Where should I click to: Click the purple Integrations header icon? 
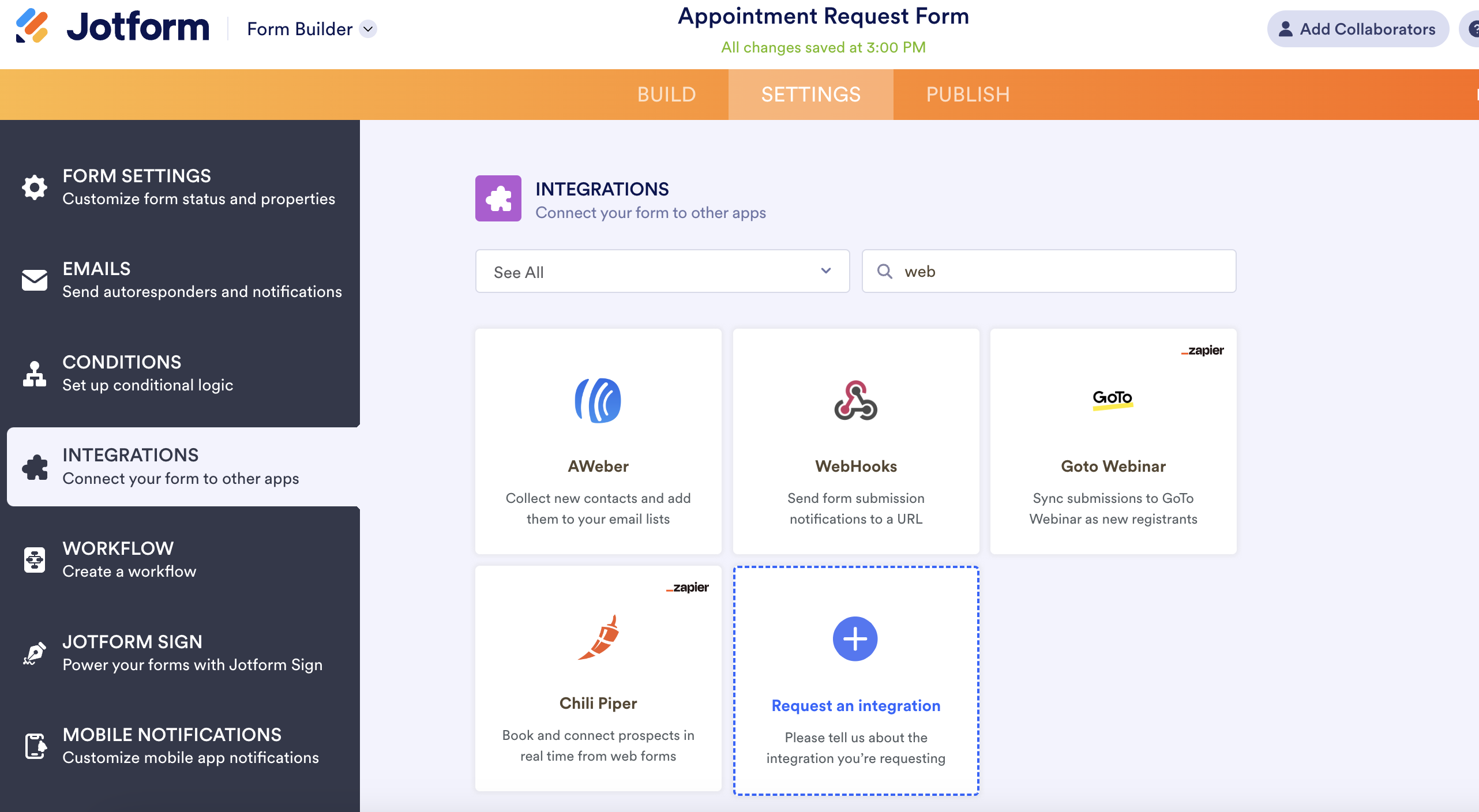click(498, 198)
